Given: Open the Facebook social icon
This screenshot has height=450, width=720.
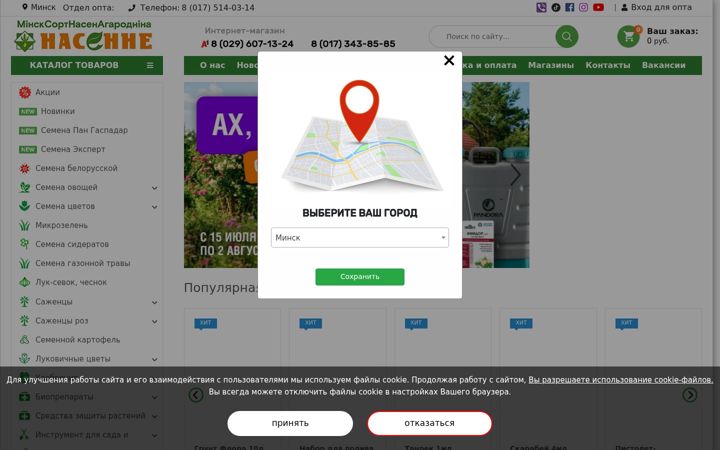Looking at the screenshot, I should coord(569,7).
